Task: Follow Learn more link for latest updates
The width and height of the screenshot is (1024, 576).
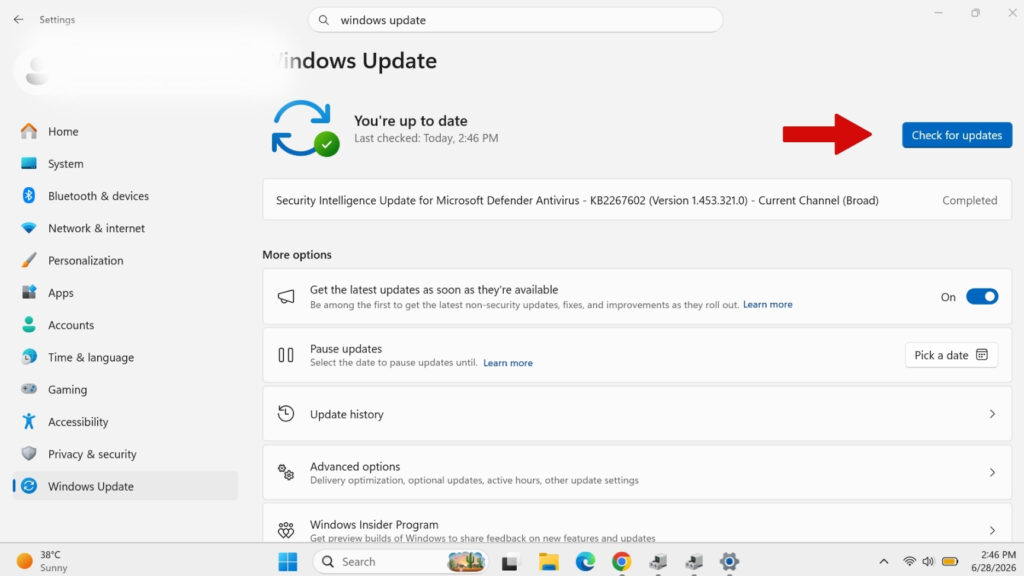Action: 767,304
